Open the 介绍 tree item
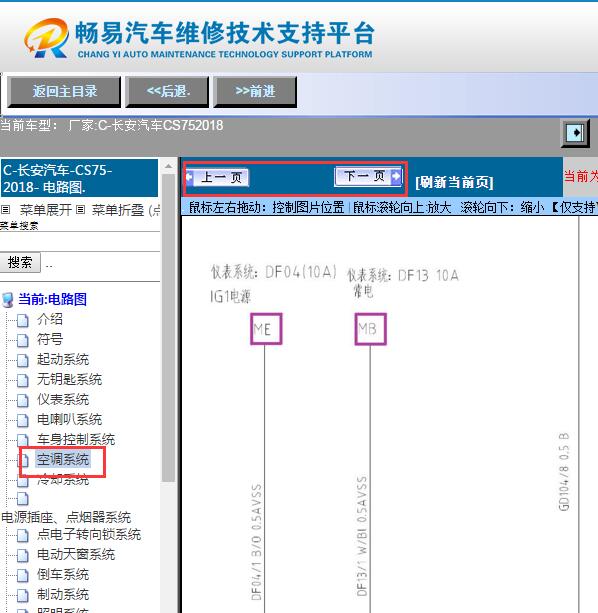 [x=50, y=319]
